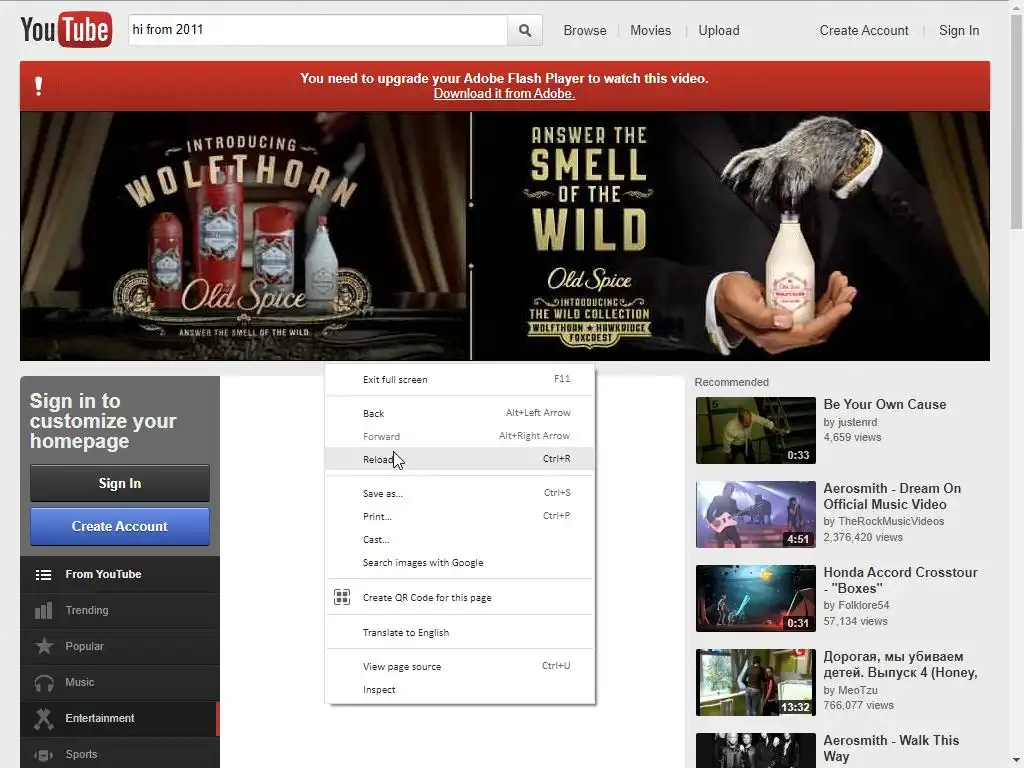The width and height of the screenshot is (1024, 768).
Task: Click Sign In in the header
Action: [x=959, y=31]
